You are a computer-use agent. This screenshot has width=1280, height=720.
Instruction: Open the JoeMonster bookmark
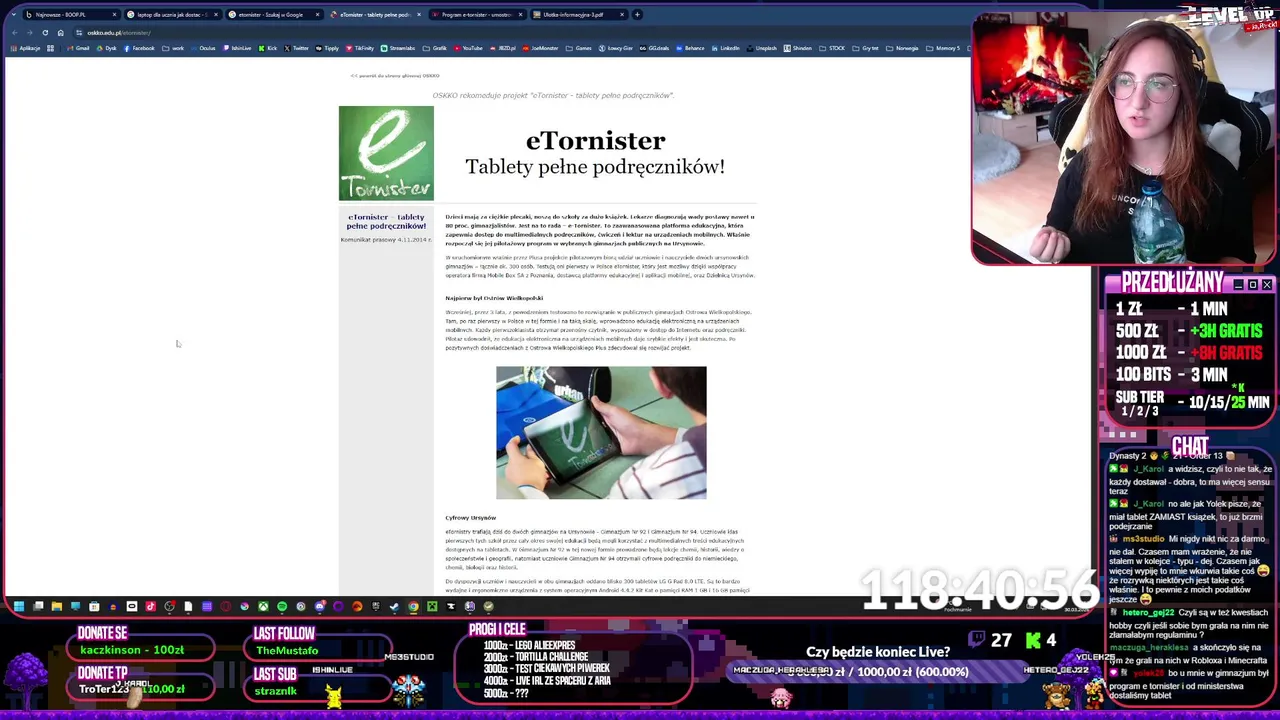click(540, 48)
